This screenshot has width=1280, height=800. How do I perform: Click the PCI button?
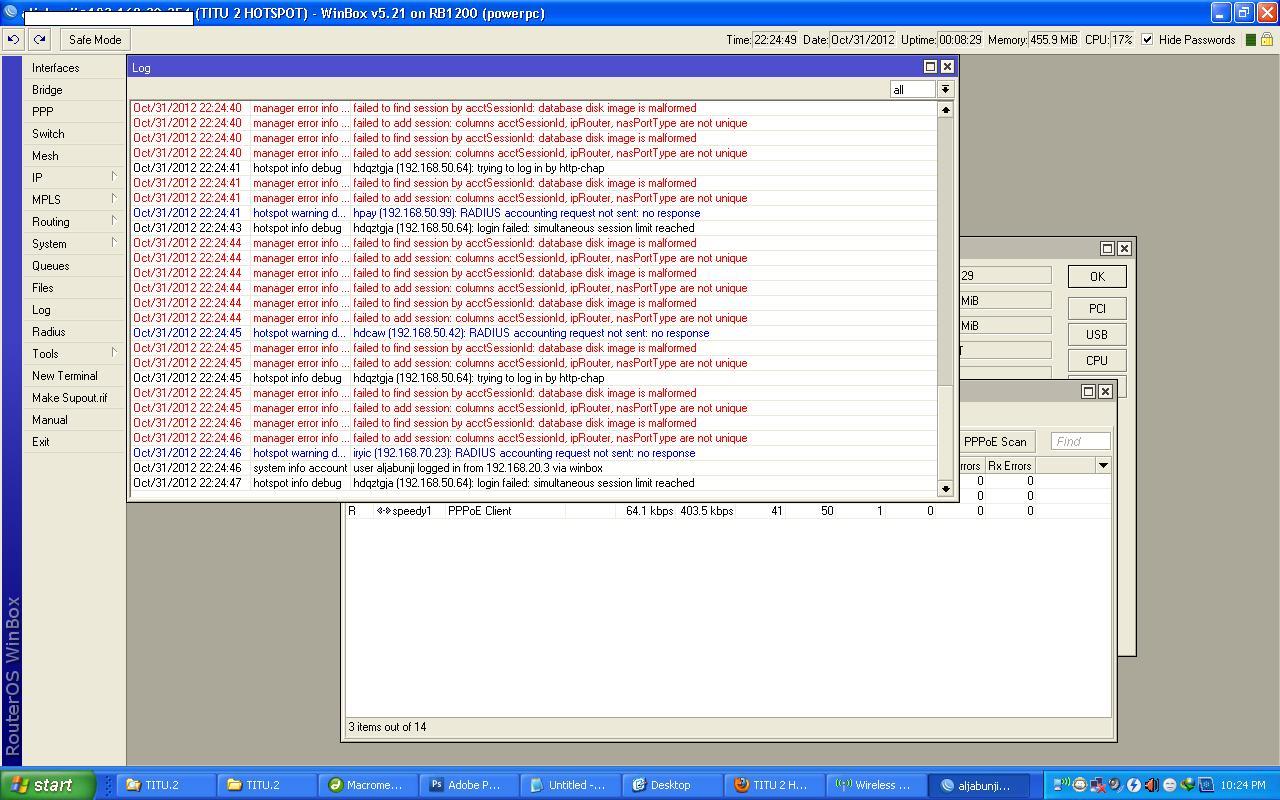[x=1097, y=309]
